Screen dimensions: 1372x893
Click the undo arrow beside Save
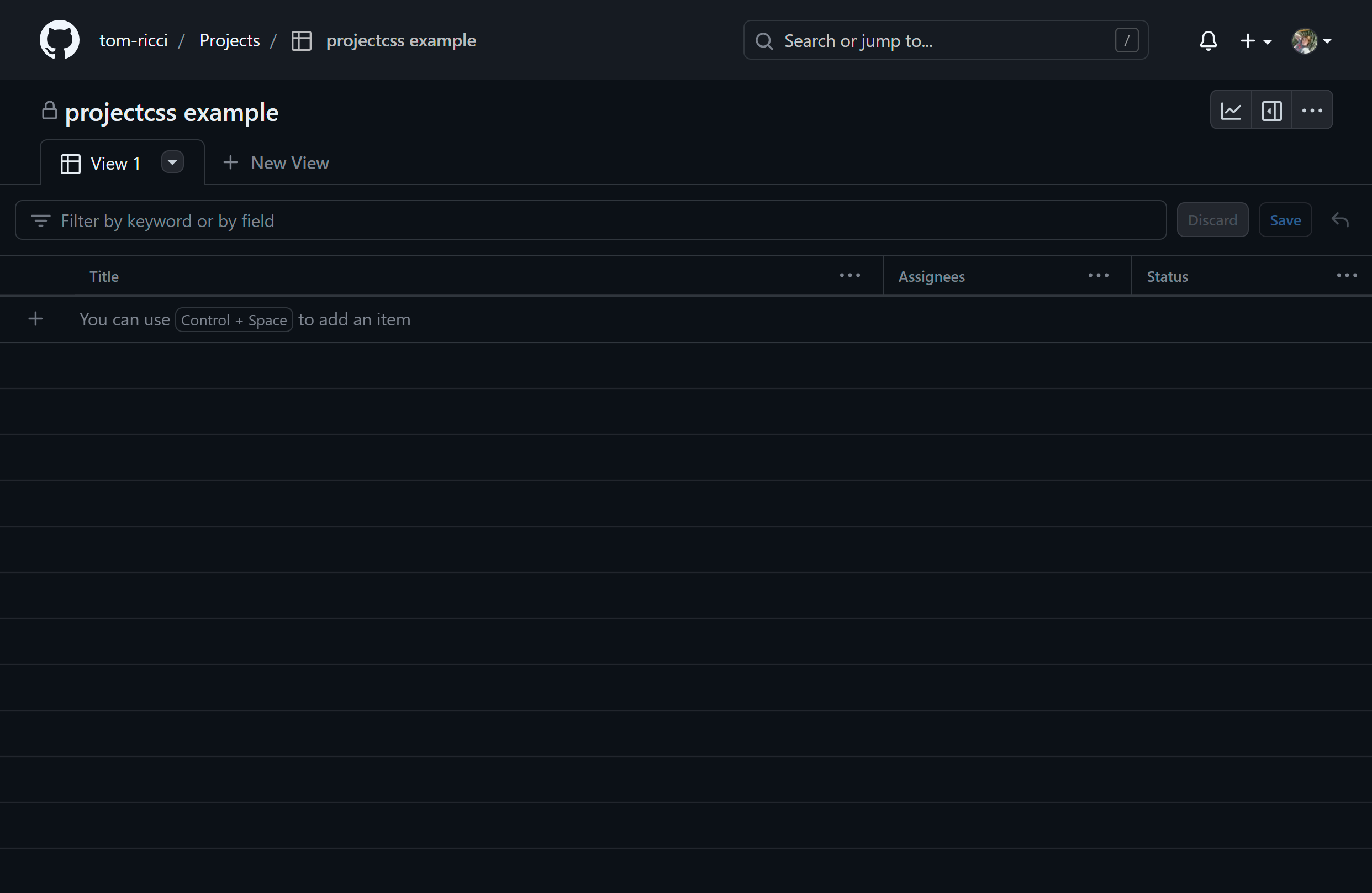pos(1340,220)
